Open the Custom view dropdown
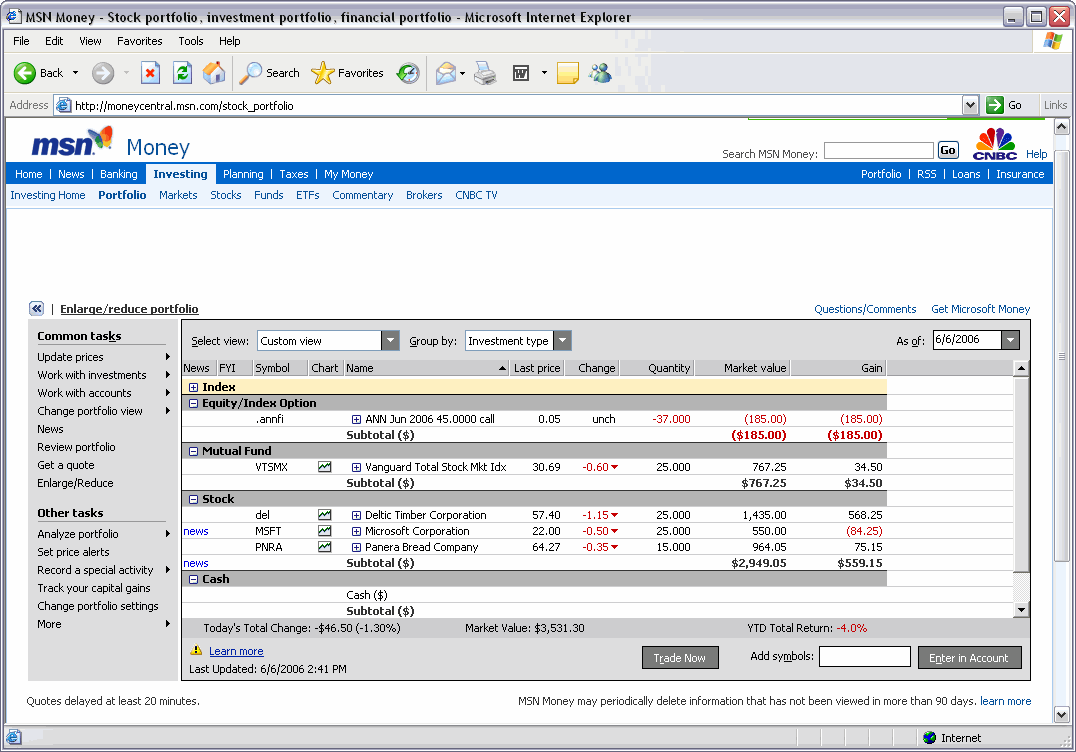Viewport: 1076px width, 752px height. click(390, 340)
